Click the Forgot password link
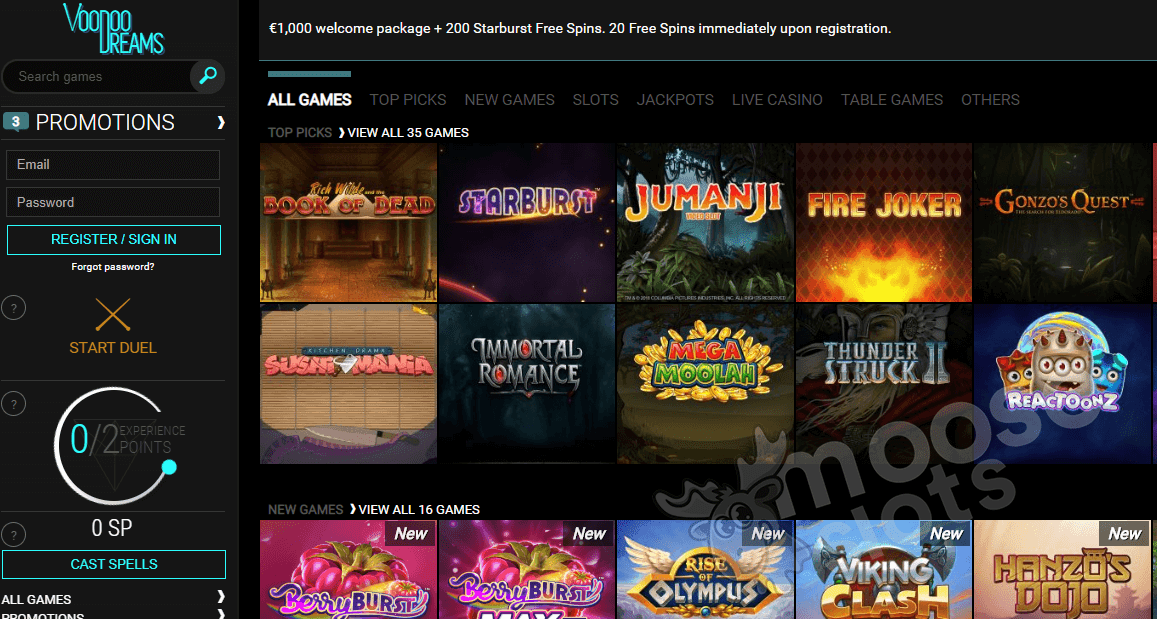The image size is (1157, 619). tap(113, 267)
